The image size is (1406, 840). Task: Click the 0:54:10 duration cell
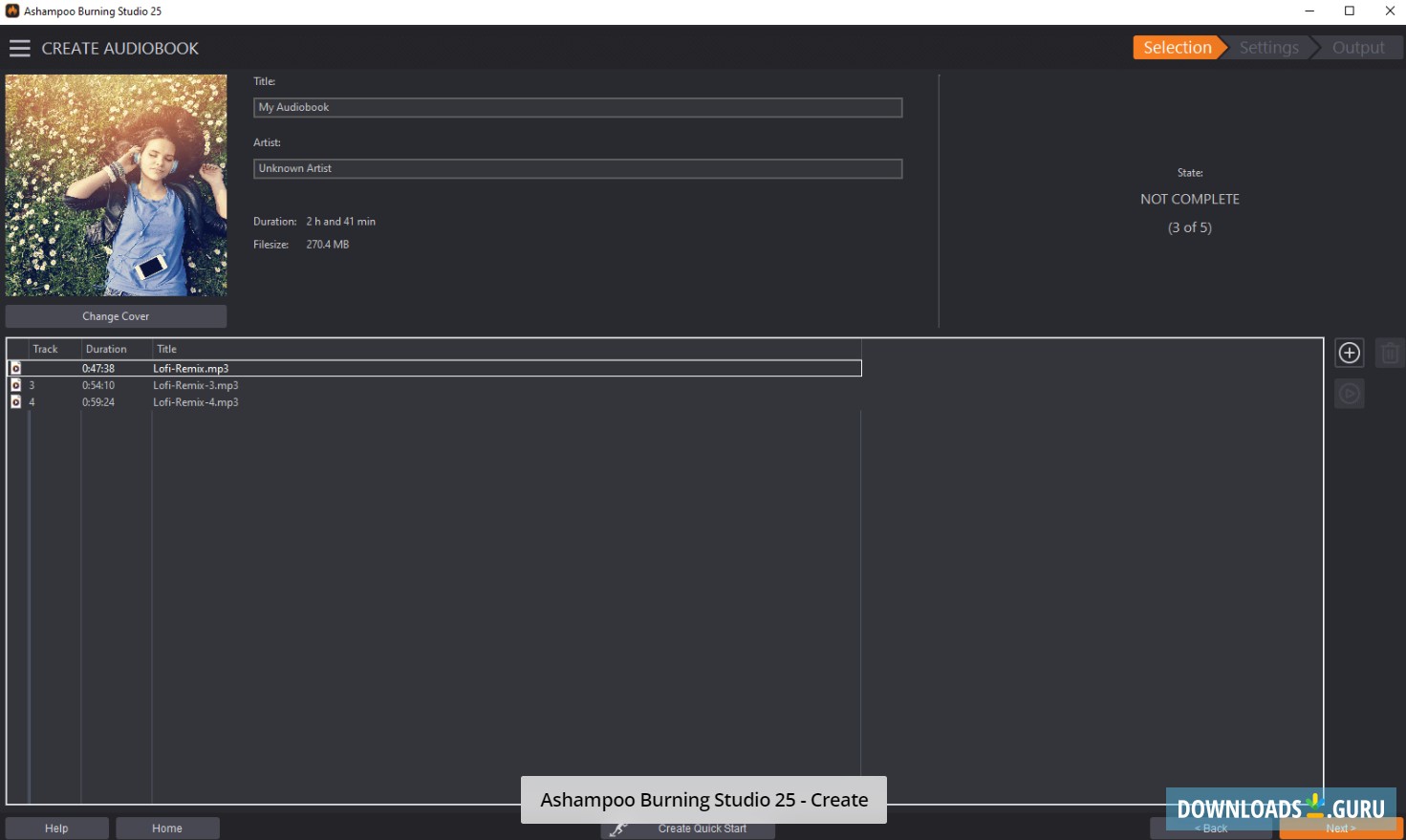click(x=98, y=385)
